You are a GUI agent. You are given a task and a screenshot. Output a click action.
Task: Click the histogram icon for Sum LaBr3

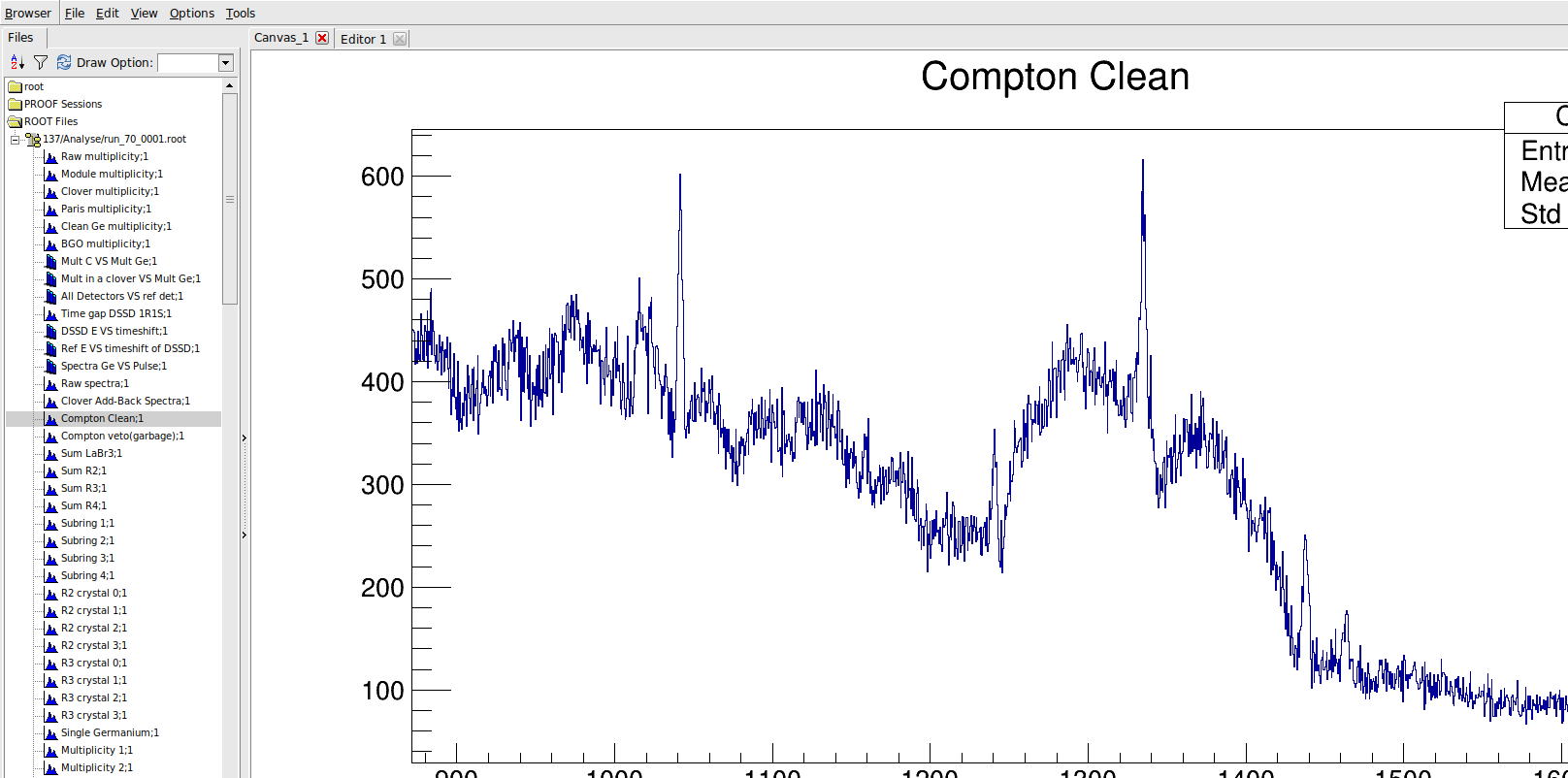tap(51, 454)
